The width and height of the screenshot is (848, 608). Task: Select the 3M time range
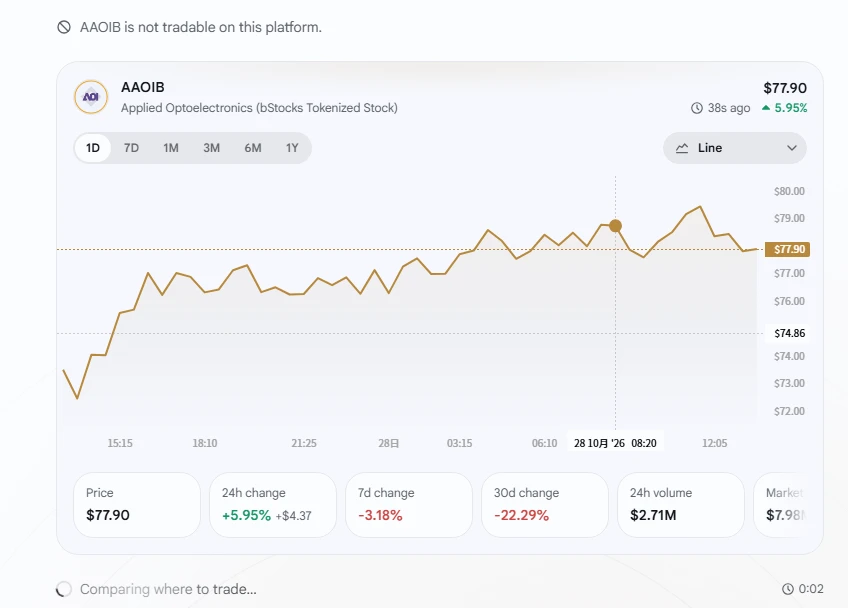(211, 148)
